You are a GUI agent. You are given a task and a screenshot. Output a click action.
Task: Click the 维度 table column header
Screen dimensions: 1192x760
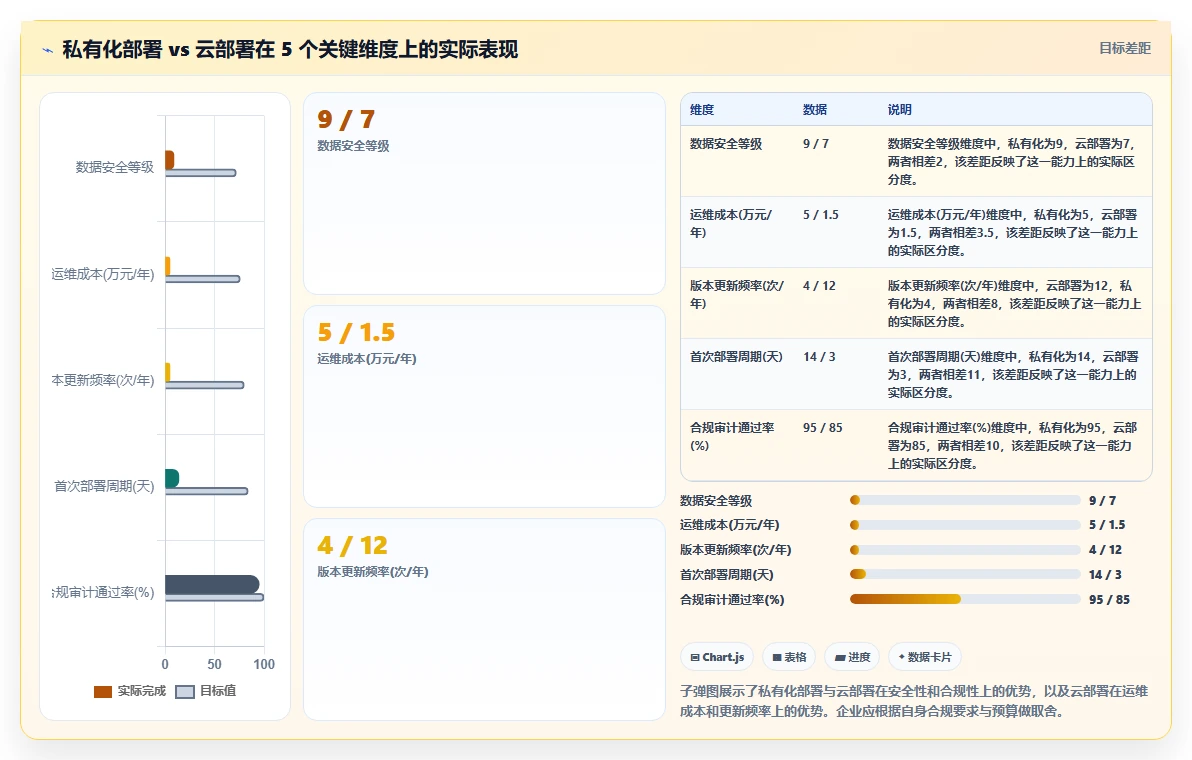[x=702, y=110]
